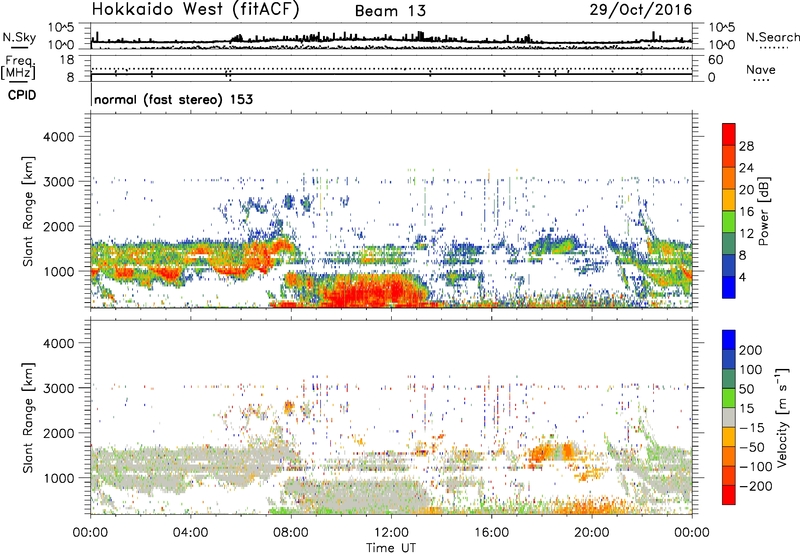
Task: Click the '28' tick on Power colorbar
Action: click(746, 146)
